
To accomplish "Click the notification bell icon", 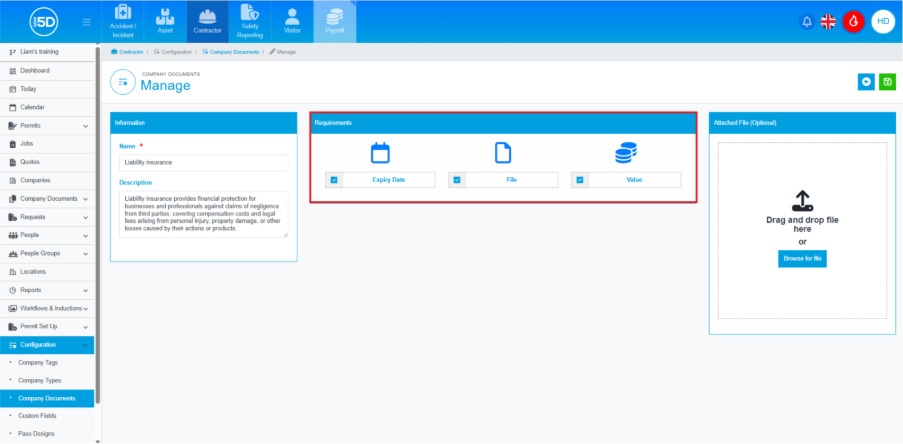I will click(x=807, y=21).
